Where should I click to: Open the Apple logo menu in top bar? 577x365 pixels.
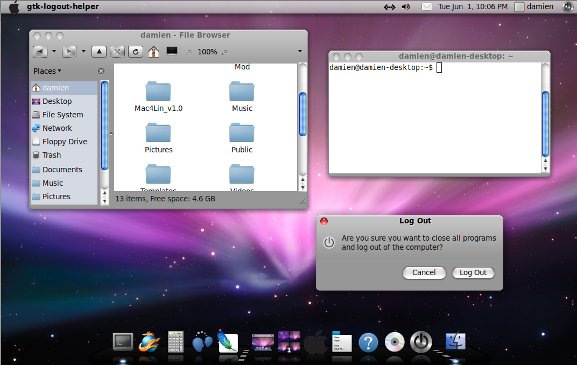pos(14,7)
